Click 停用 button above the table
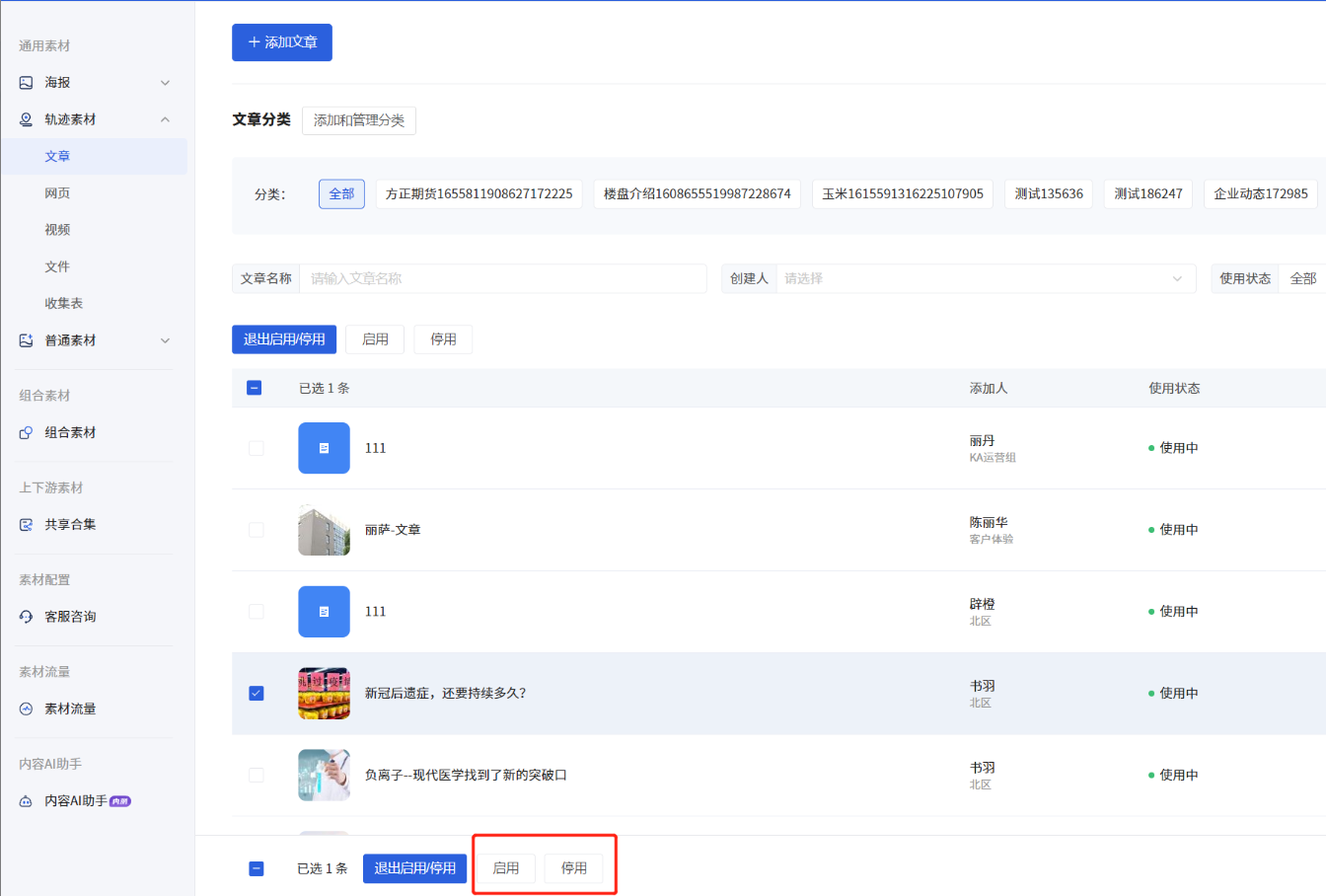The height and width of the screenshot is (896, 1326). point(443,339)
